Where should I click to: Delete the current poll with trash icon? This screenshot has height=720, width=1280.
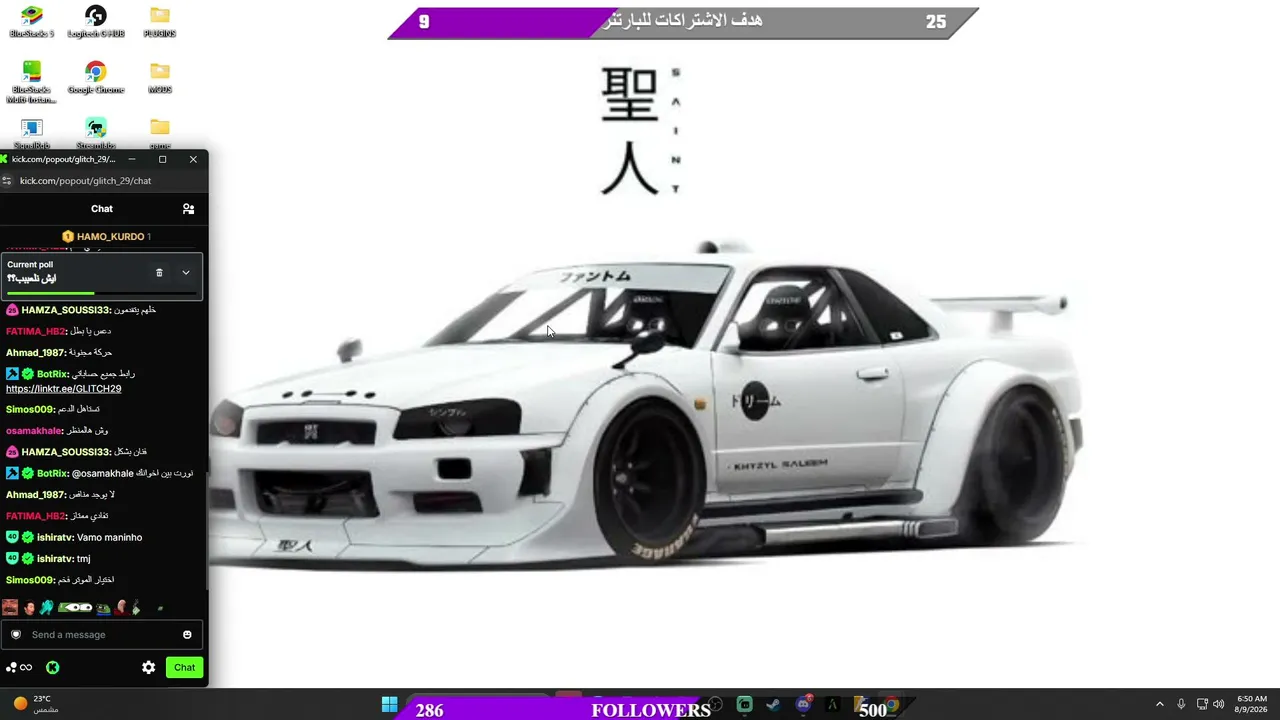(159, 272)
